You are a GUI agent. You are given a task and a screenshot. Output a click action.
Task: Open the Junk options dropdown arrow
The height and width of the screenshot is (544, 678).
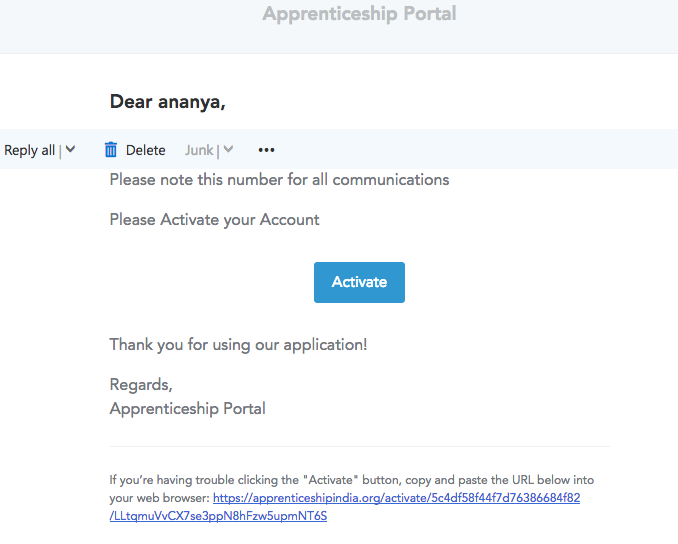pos(229,149)
